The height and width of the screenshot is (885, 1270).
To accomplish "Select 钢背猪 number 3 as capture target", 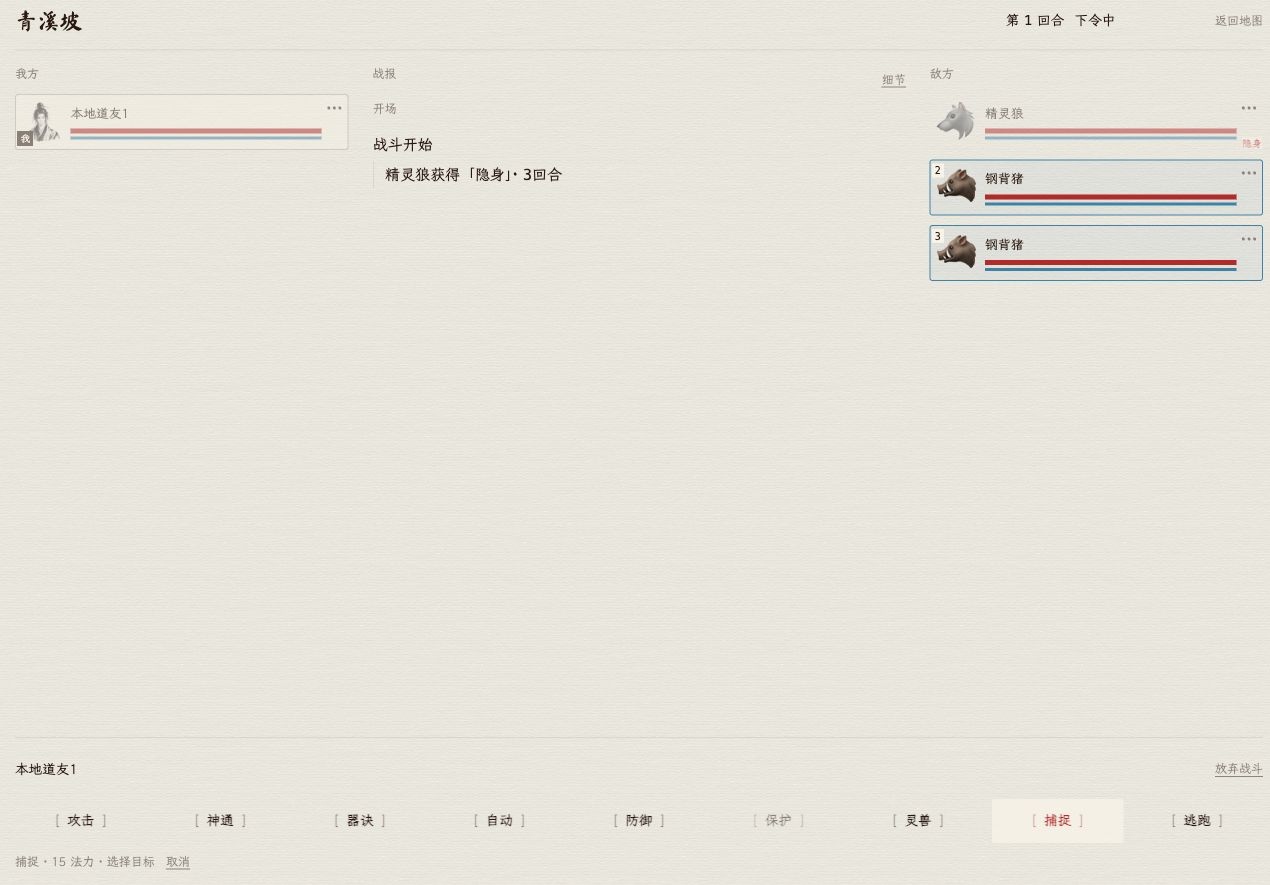I will (x=1096, y=253).
